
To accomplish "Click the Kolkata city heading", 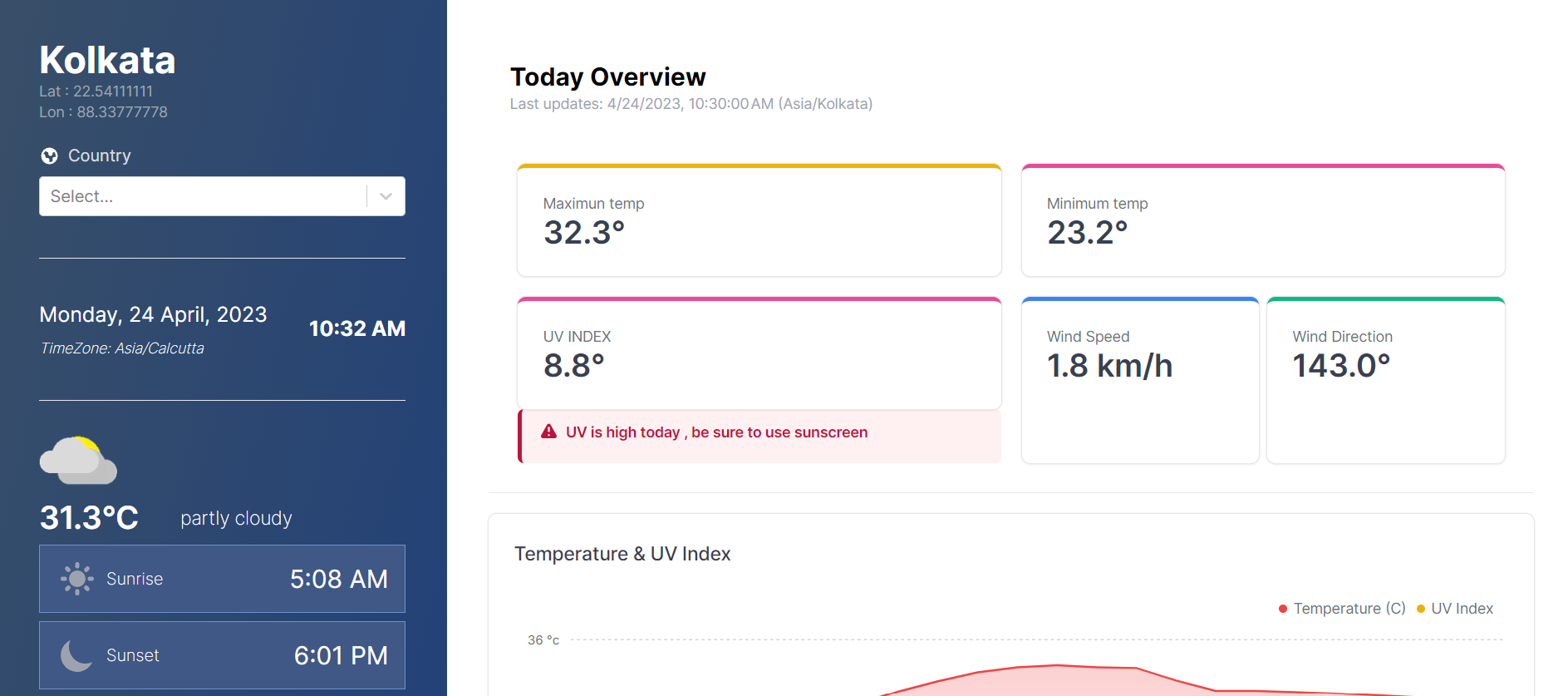I will 107,59.
